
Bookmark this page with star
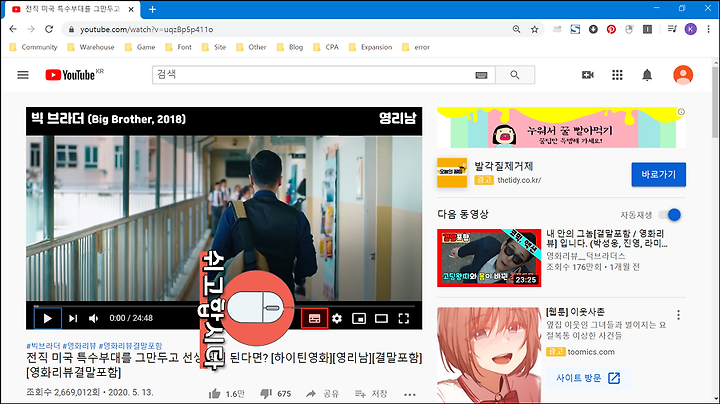(x=534, y=29)
